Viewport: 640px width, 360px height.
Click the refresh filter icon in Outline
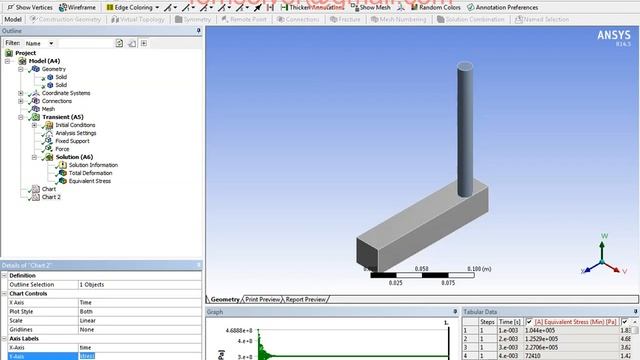pyautogui.click(x=119, y=43)
